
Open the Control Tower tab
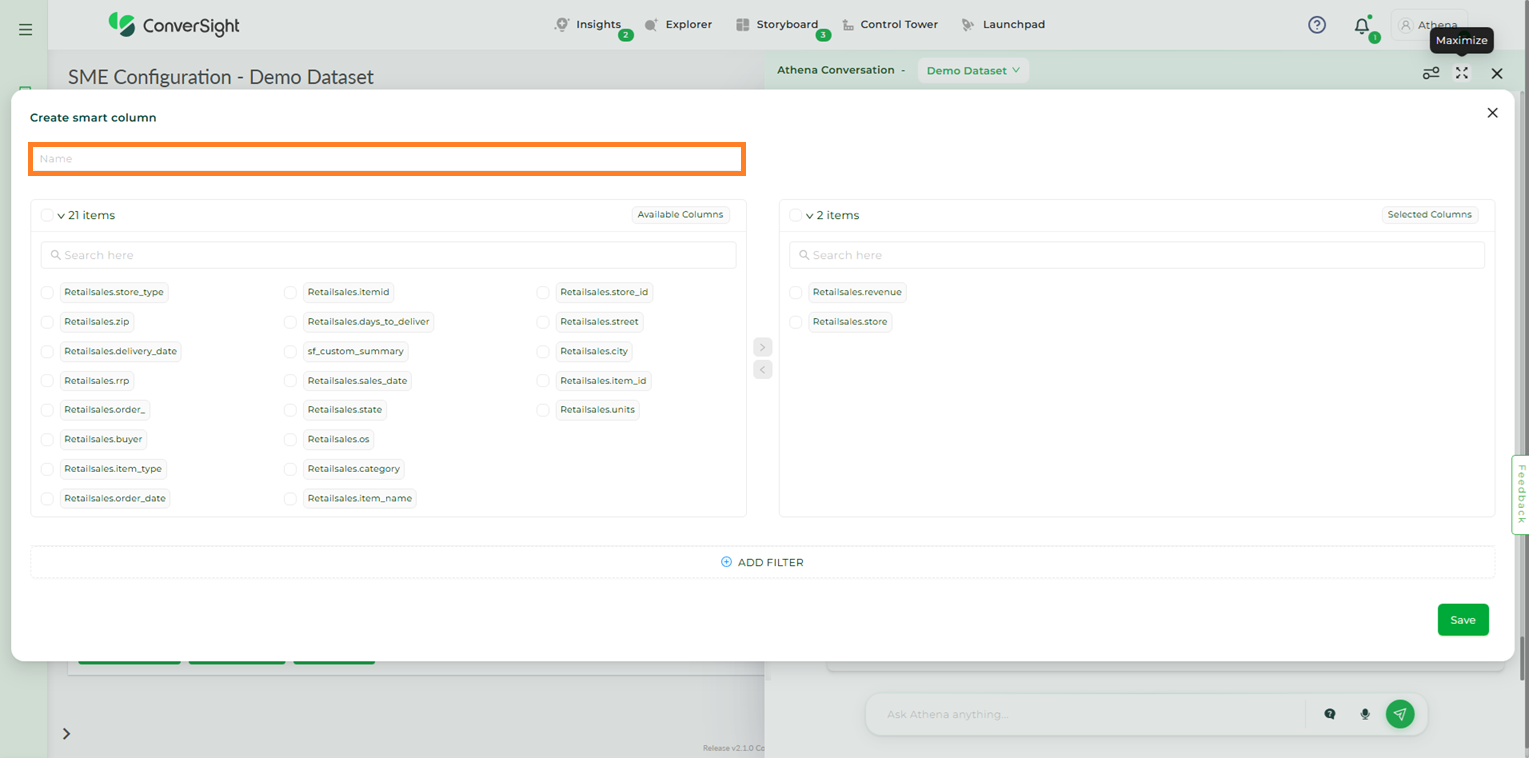(x=889, y=25)
